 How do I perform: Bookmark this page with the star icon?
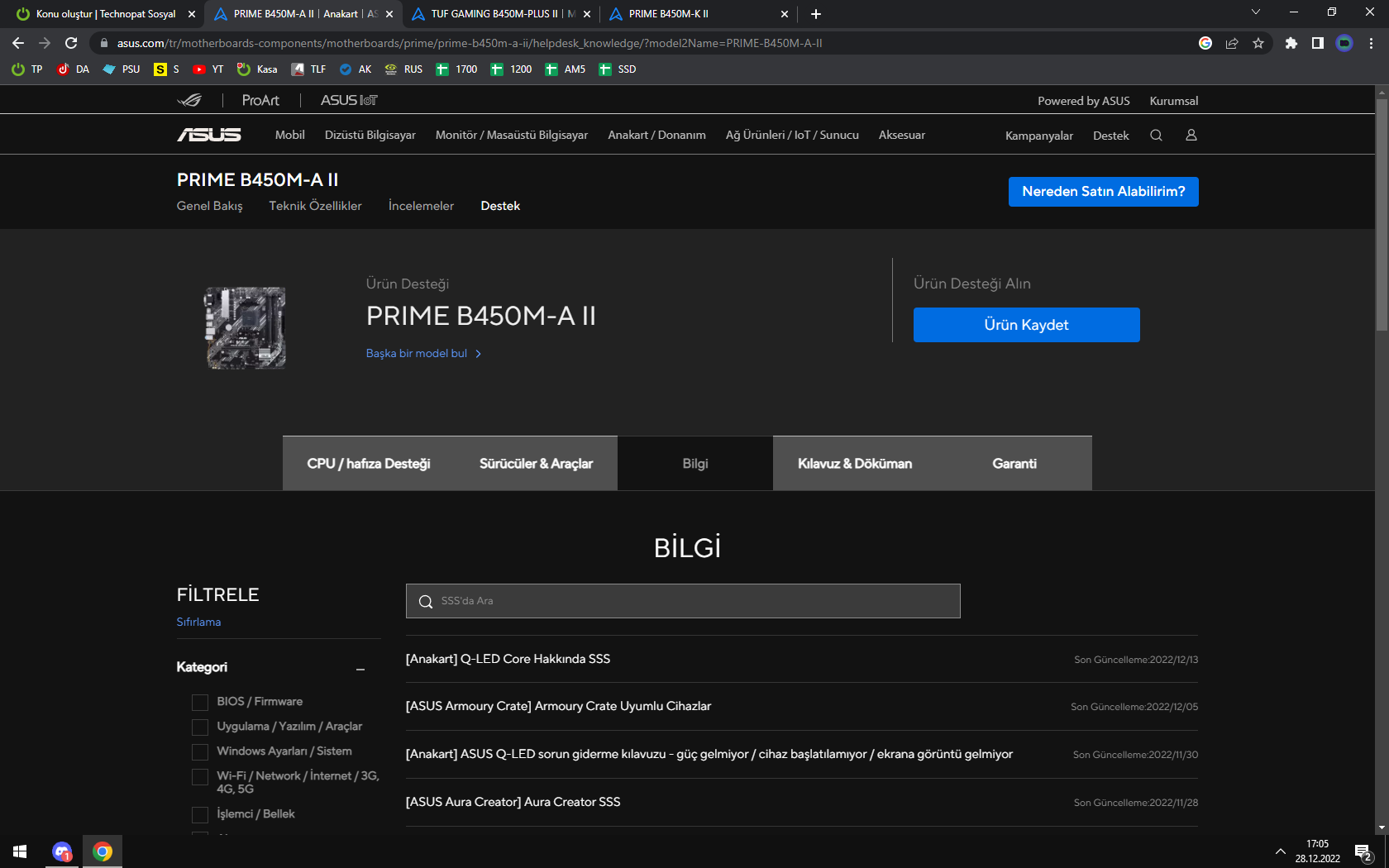coord(1258,43)
